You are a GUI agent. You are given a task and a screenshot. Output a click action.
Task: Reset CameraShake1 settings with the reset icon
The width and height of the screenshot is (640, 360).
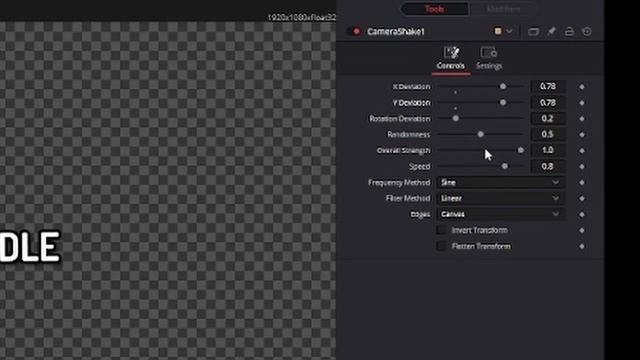587,31
